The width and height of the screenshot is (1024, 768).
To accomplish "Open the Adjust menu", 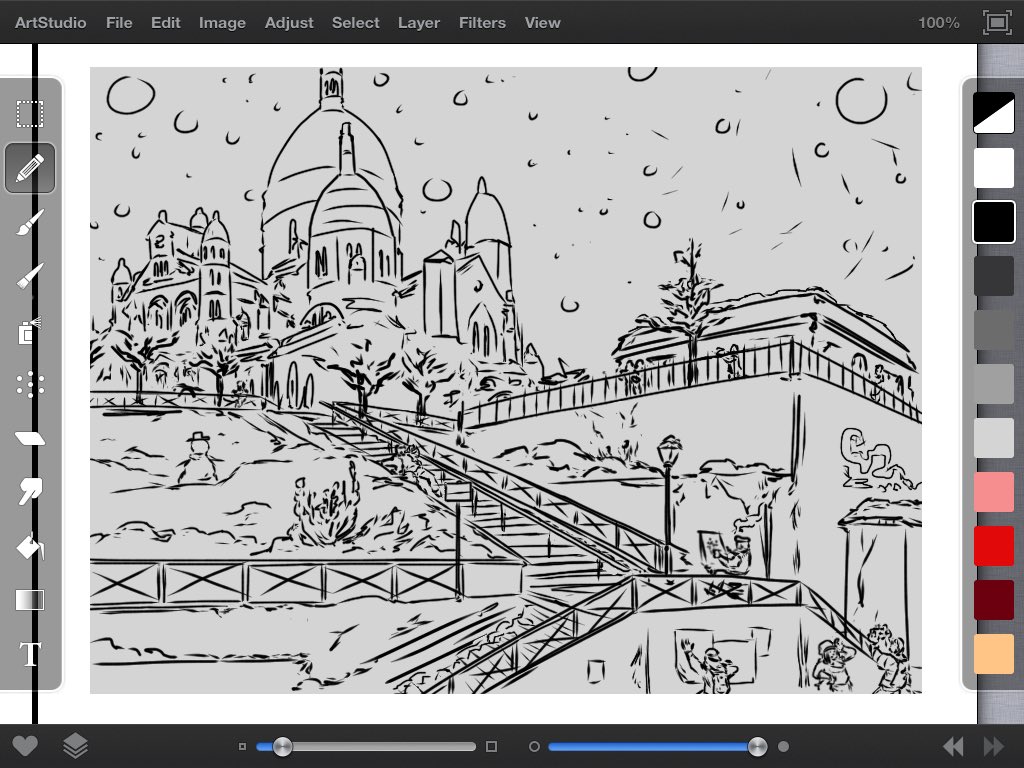I will pyautogui.click(x=289, y=23).
